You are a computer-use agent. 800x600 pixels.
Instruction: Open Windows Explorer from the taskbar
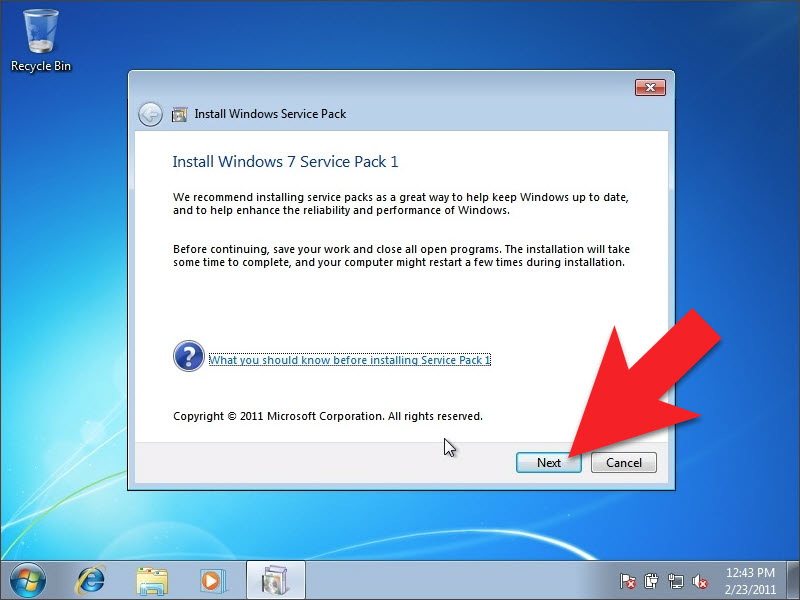click(x=152, y=579)
